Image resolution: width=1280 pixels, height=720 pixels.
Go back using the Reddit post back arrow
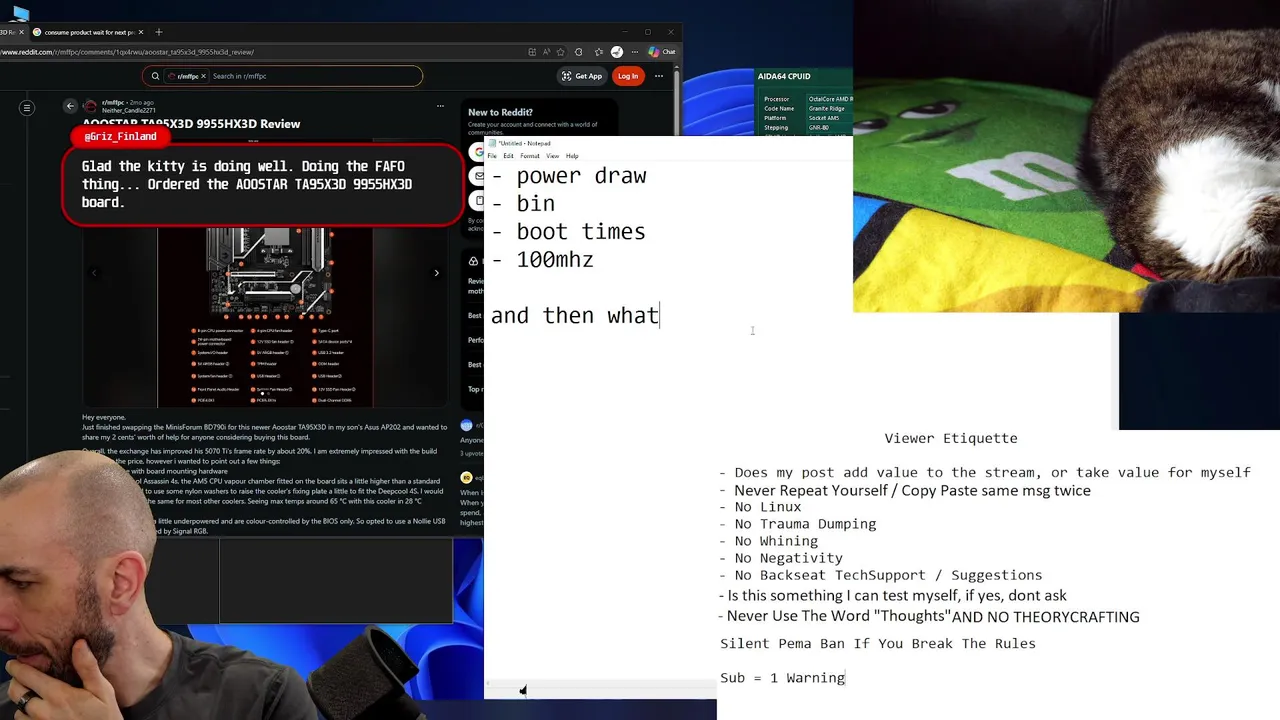(70, 106)
